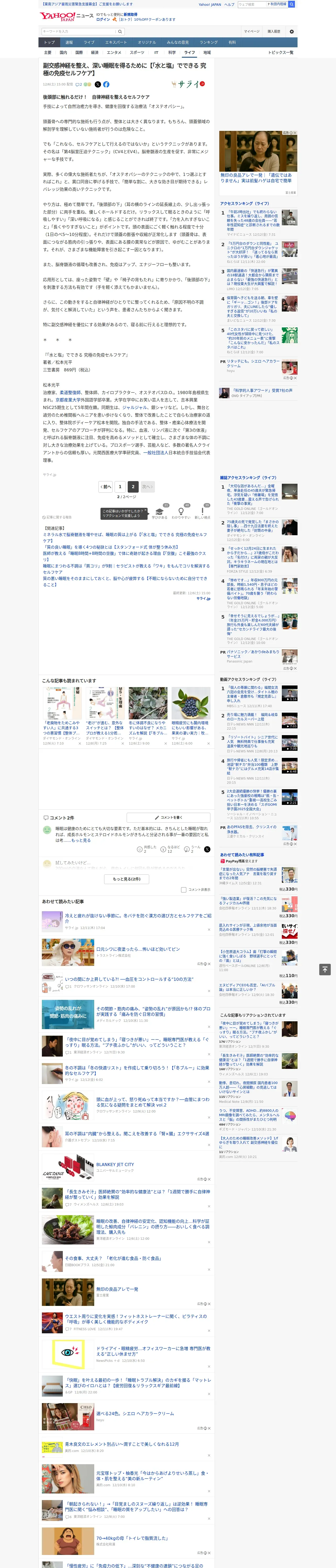Image resolution: width=336 pixels, height=1568 pixels.
Task: Open the サライ.jp source link below article
Action: point(203,598)
